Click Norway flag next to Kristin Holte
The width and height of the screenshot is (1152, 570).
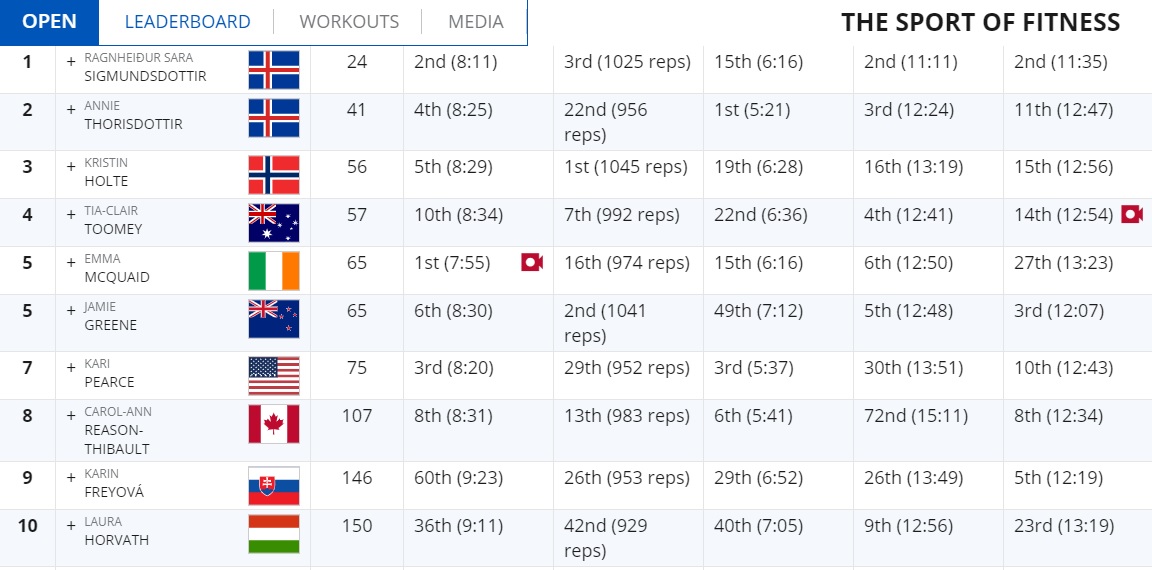click(274, 175)
